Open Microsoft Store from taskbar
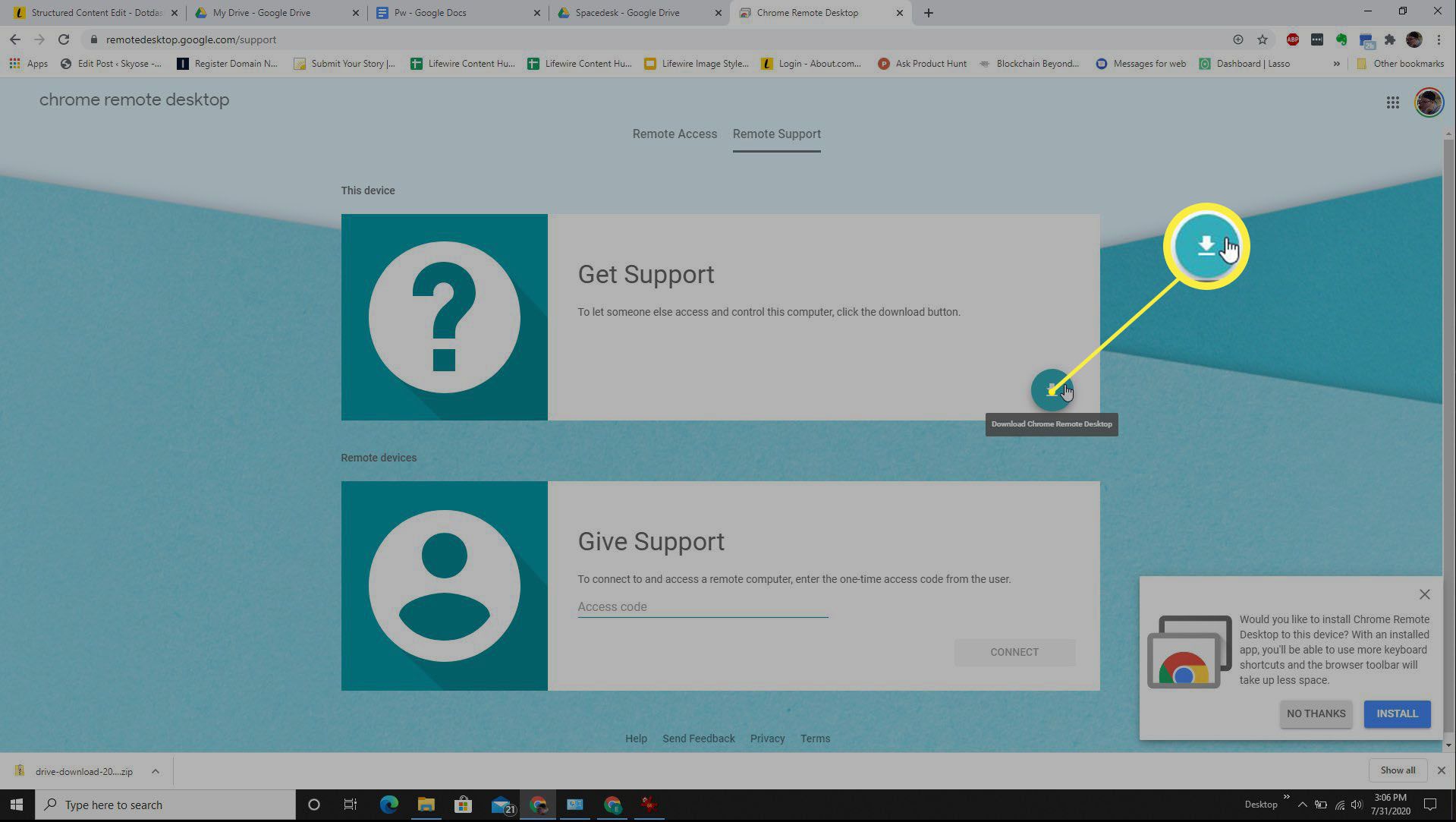1456x822 pixels. pyautogui.click(x=463, y=805)
